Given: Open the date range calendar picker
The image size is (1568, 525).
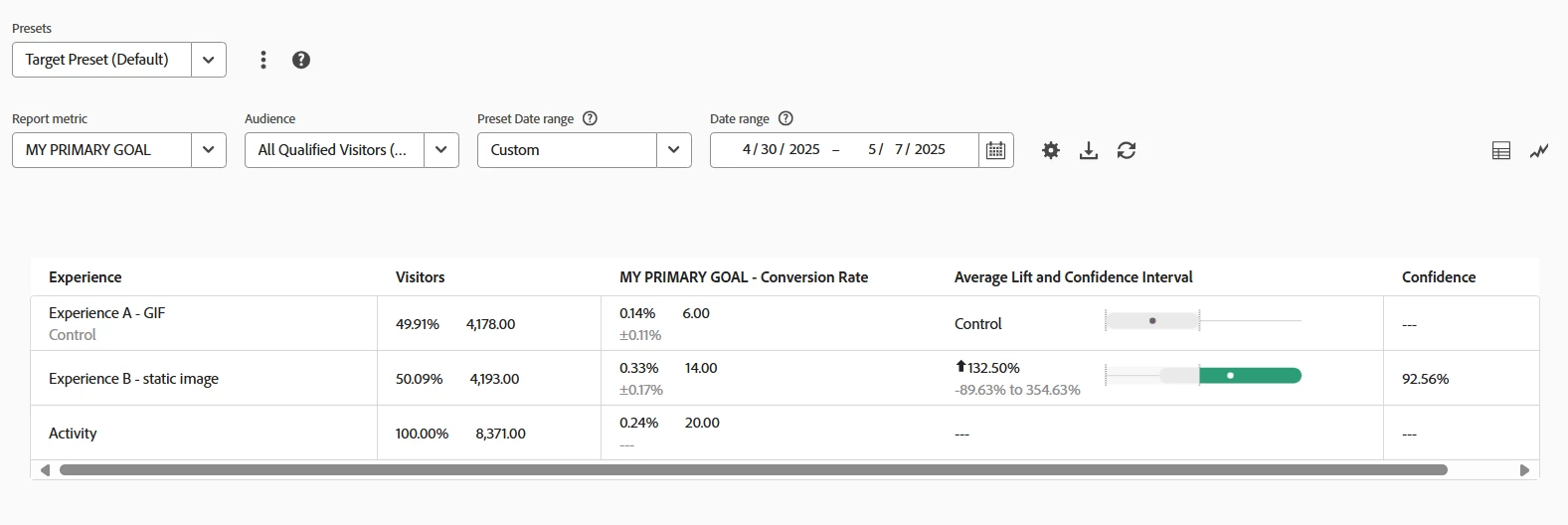Looking at the screenshot, I should click(x=995, y=150).
